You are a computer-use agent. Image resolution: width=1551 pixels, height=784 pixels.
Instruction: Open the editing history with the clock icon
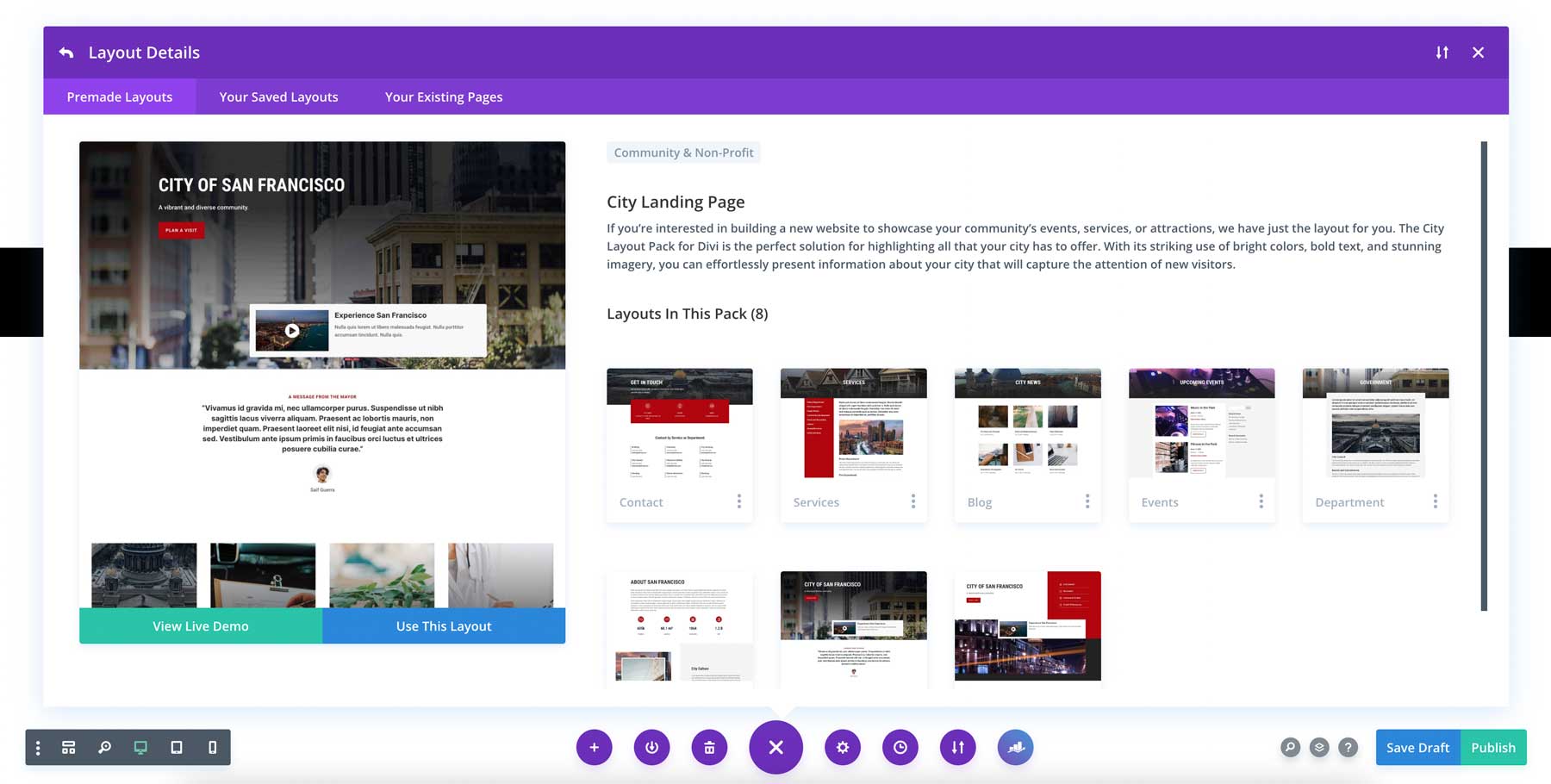coord(900,747)
